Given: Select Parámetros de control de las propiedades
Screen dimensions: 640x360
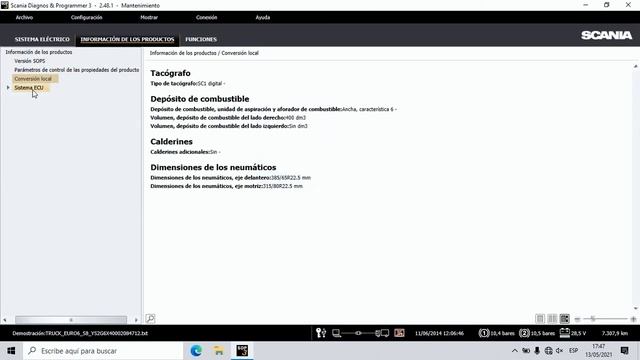Looking at the screenshot, I should (x=77, y=70).
